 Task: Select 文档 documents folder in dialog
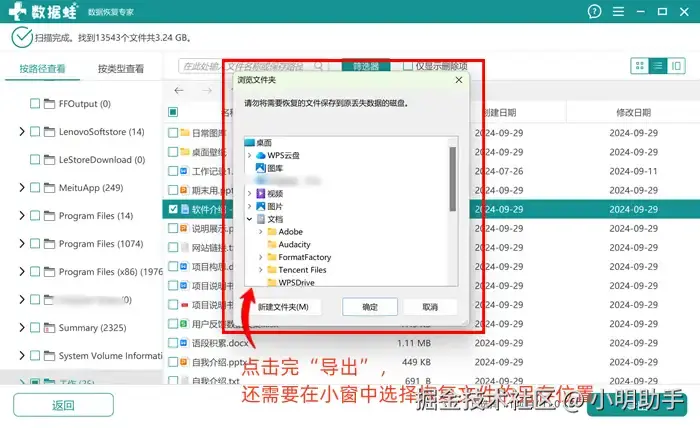tap(270, 219)
